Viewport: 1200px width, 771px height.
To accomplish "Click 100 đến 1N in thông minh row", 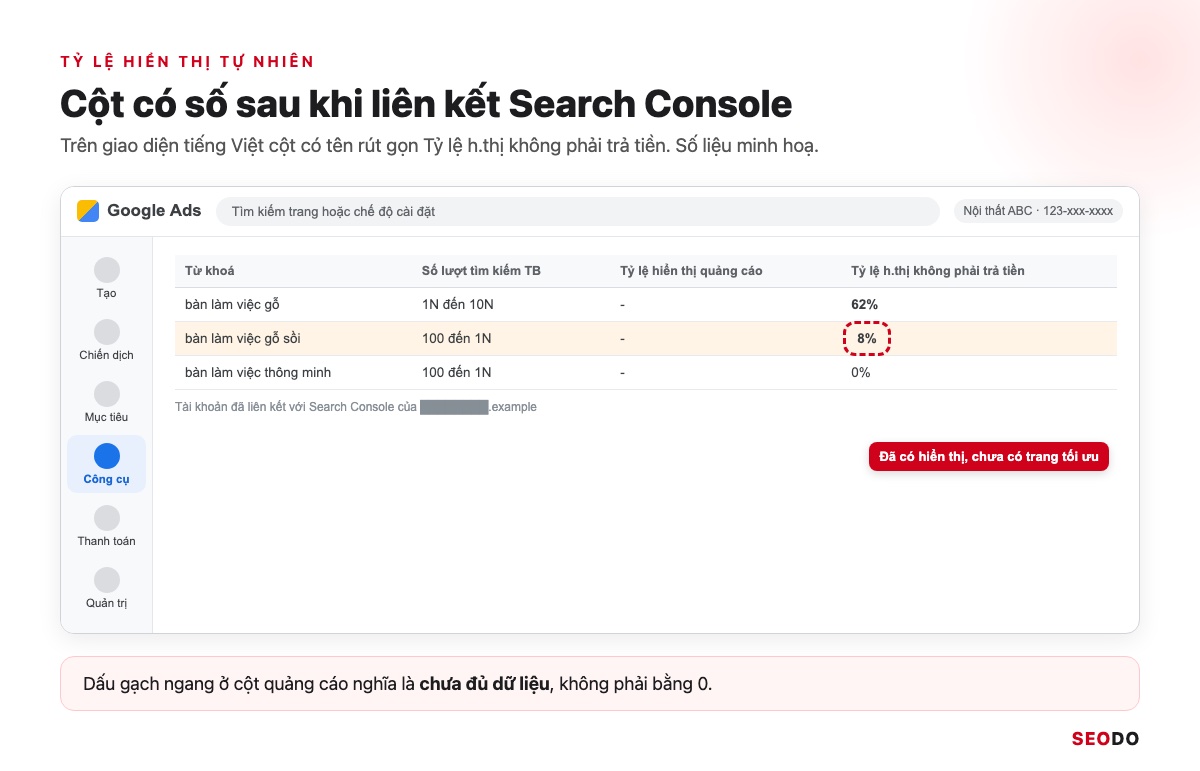I will [x=456, y=373].
